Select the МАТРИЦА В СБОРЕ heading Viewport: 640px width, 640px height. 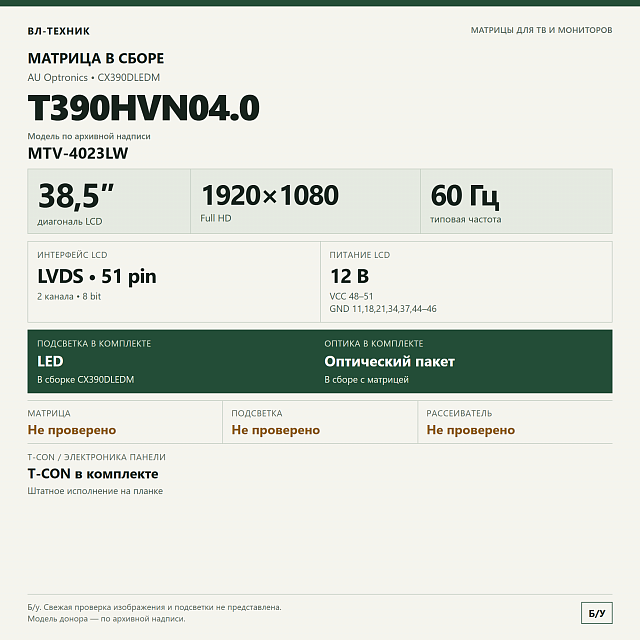[x=96, y=58]
